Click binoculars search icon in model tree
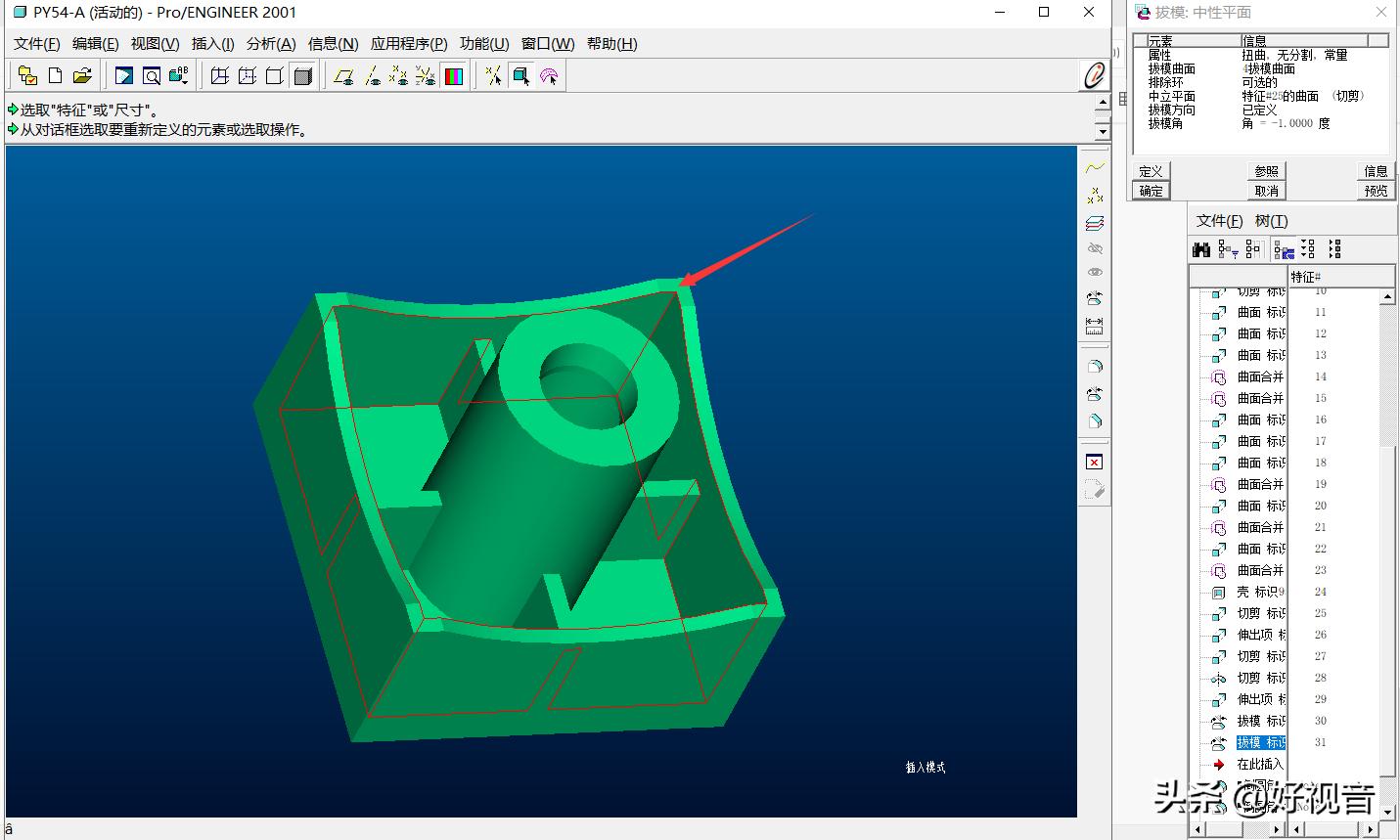Image resolution: width=1400 pixels, height=840 pixels. coord(1201,250)
